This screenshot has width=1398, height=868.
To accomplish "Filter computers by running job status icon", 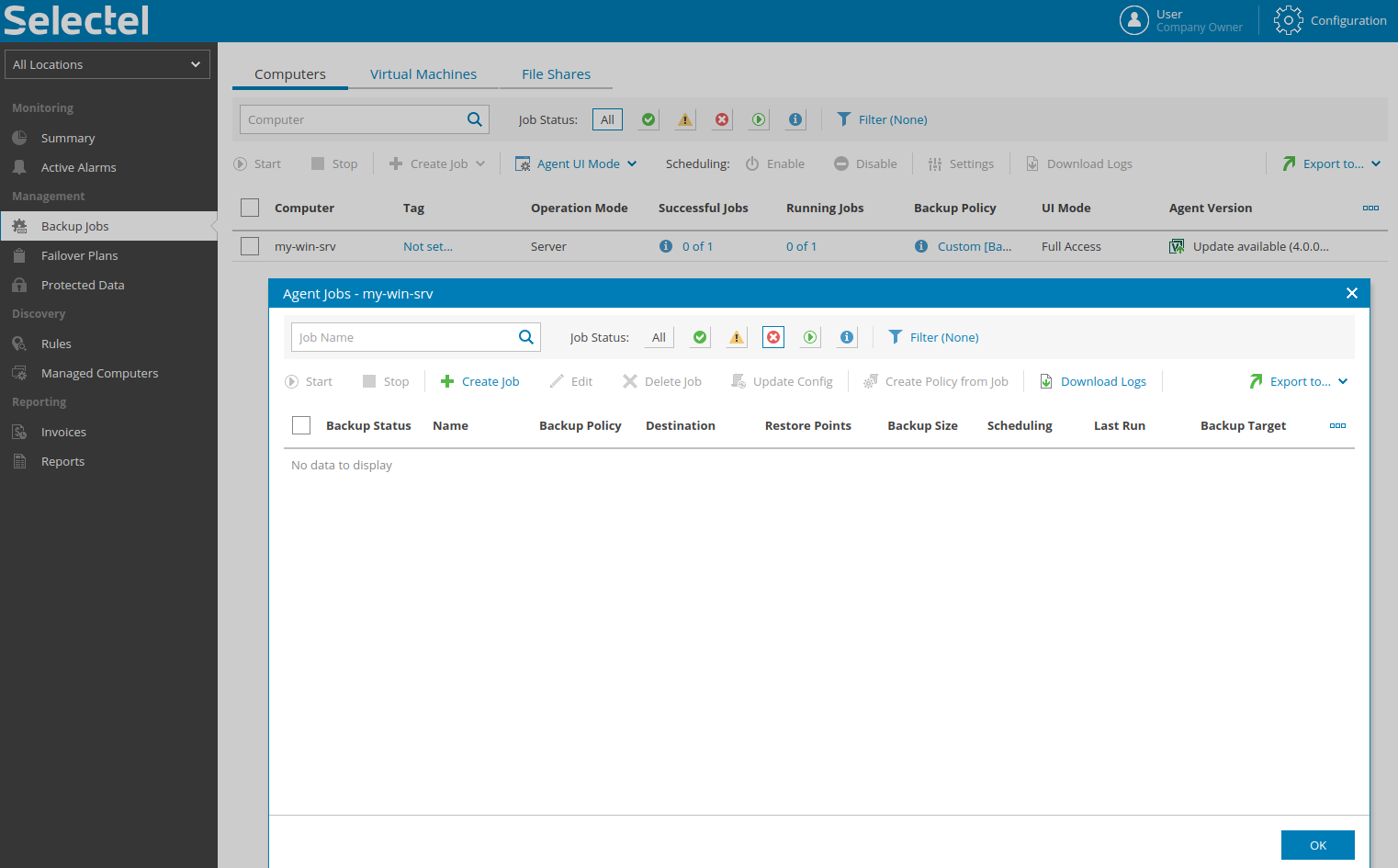I will pyautogui.click(x=759, y=119).
